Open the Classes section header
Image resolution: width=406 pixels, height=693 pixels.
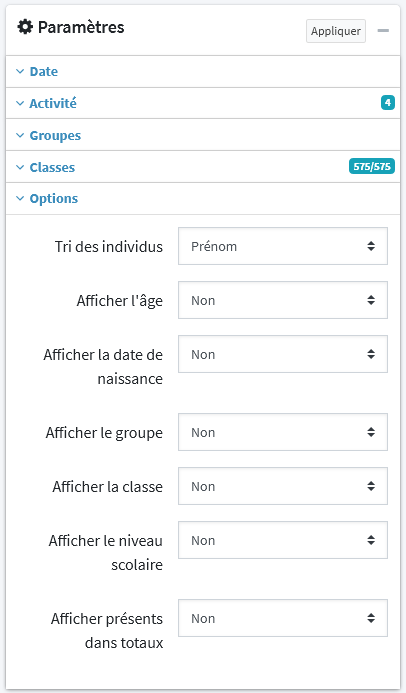point(203,167)
